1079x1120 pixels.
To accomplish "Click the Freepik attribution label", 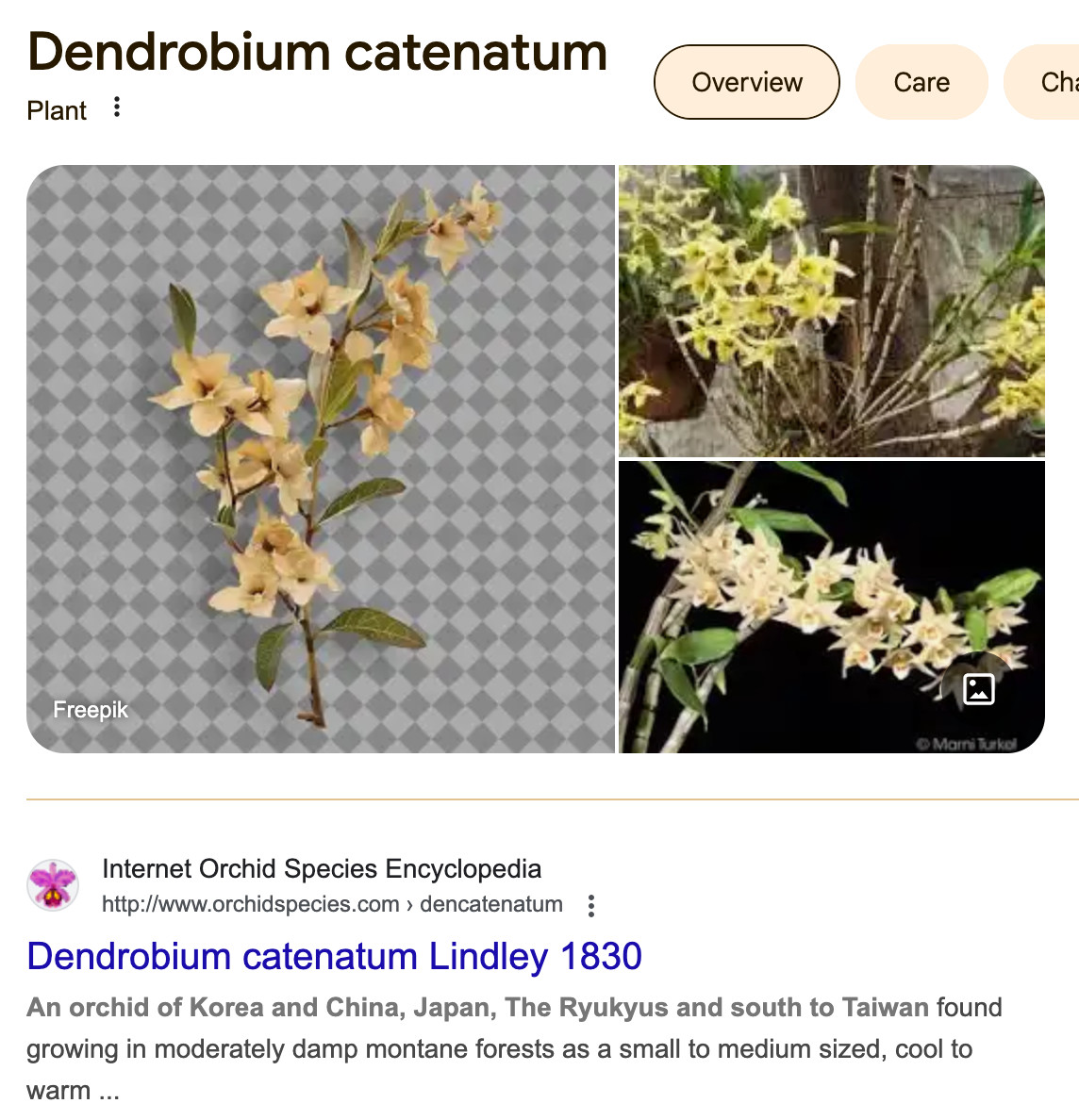I will point(90,709).
